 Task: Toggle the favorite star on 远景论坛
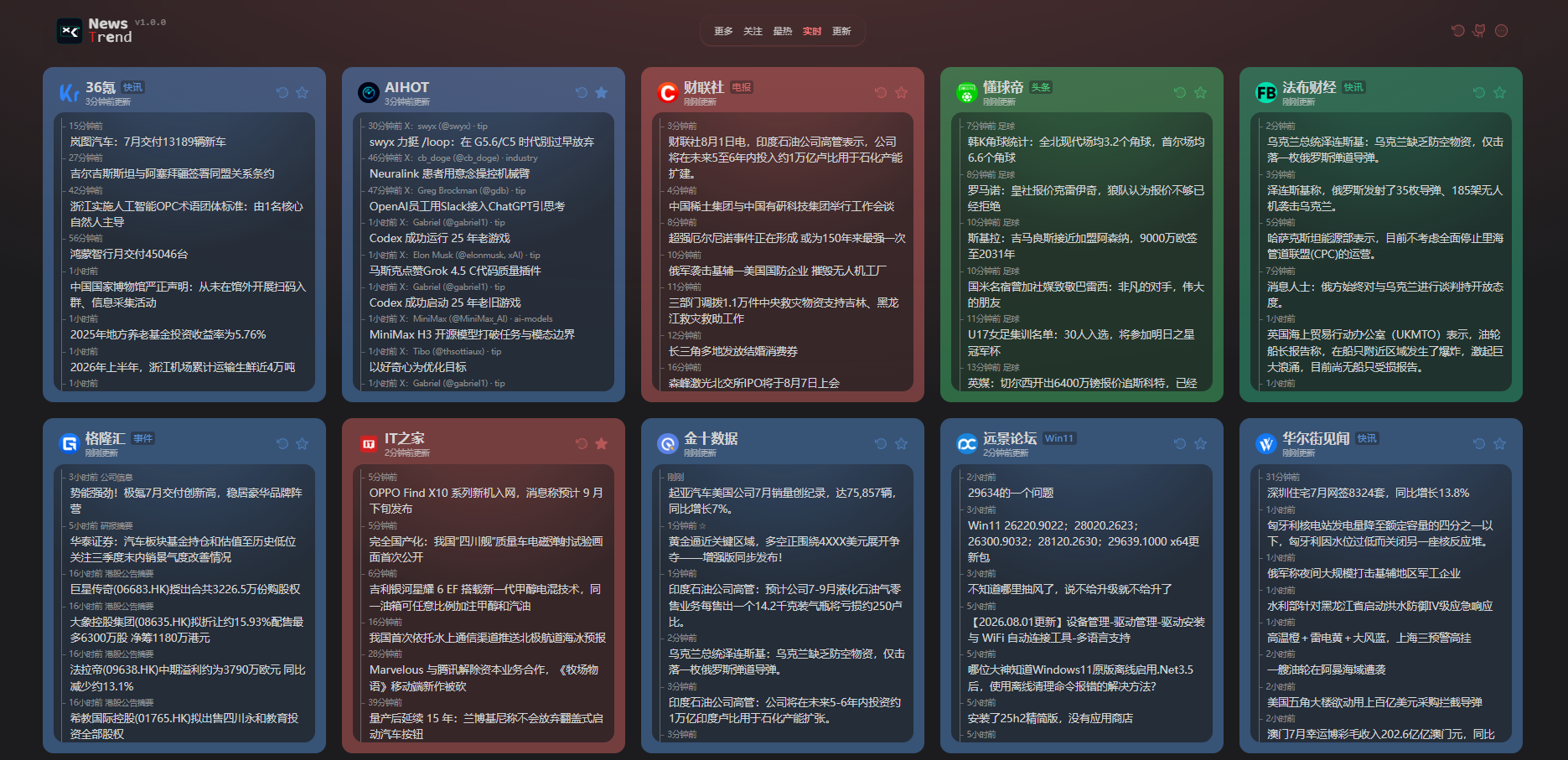tap(1200, 443)
